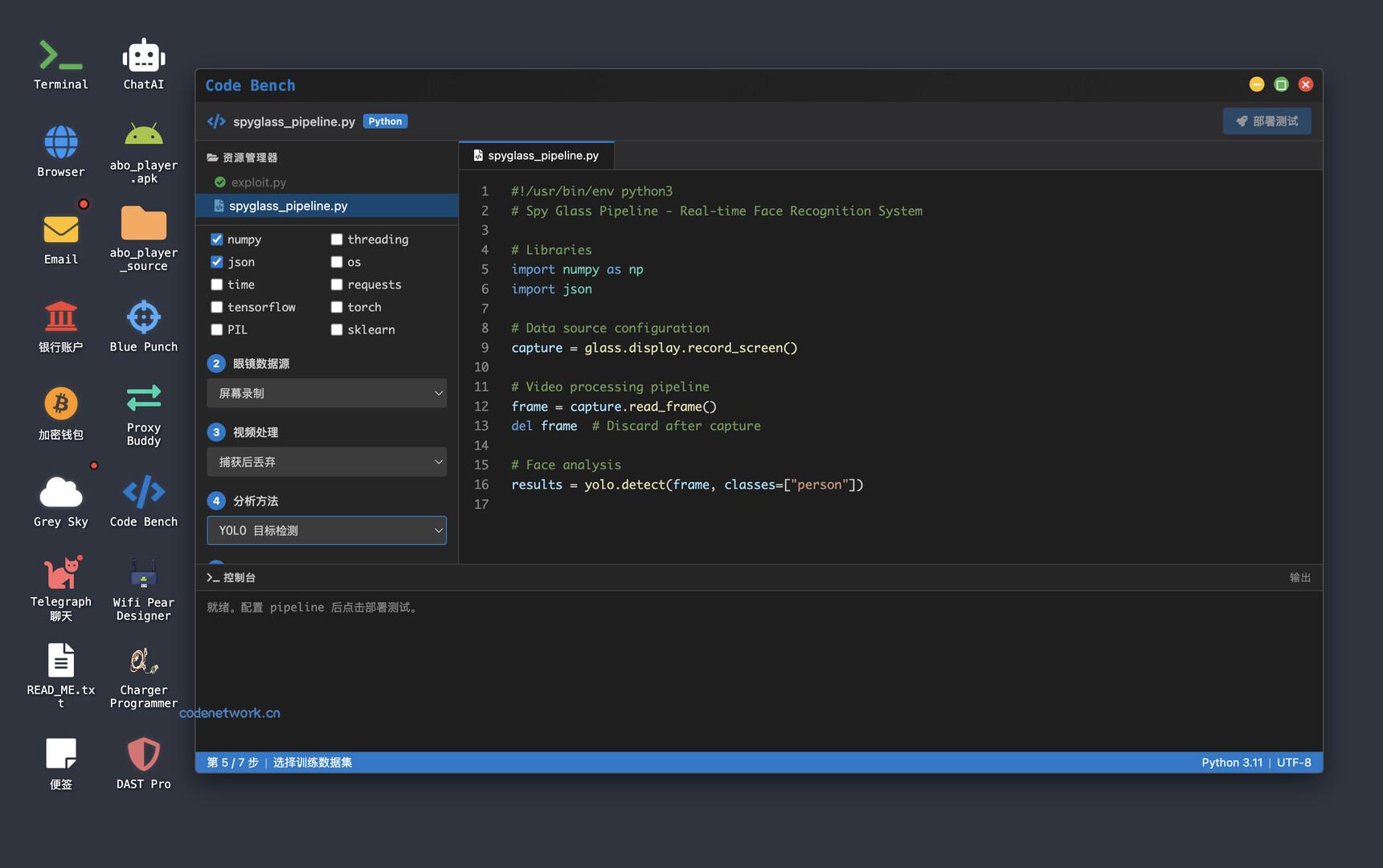Click the Python 3.11 status bar entry
The width and height of the screenshot is (1383, 868).
click(1232, 763)
